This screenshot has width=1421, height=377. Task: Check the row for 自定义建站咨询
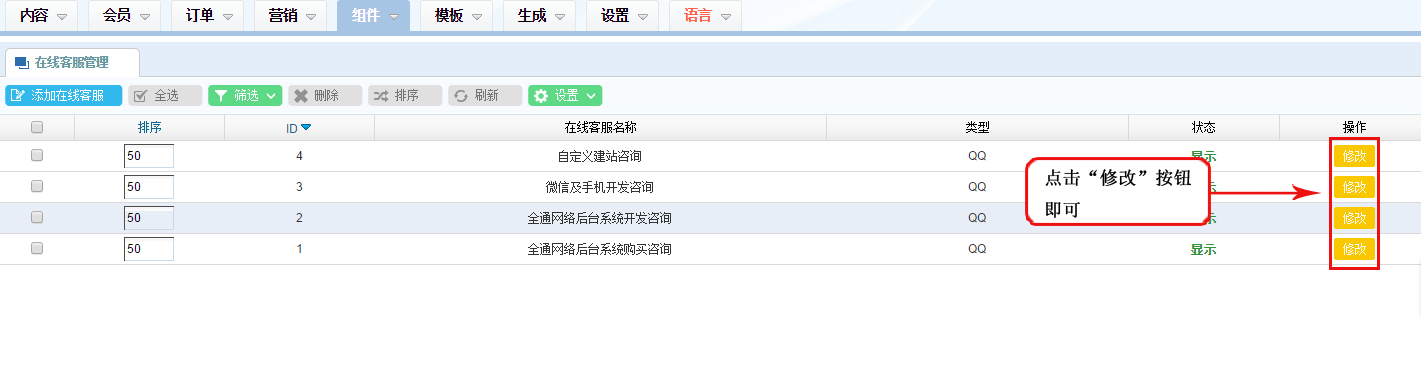[x=37, y=156]
